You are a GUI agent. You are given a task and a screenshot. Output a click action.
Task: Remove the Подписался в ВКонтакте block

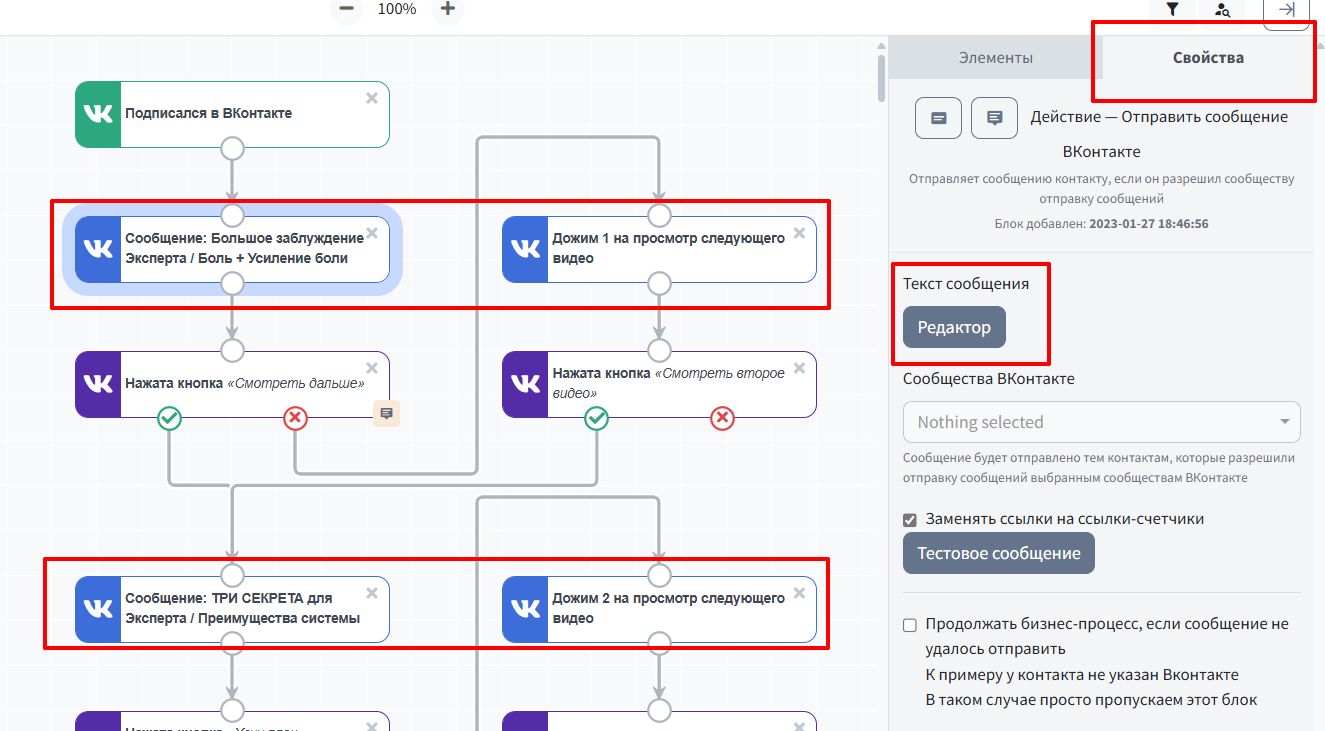pyautogui.click(x=372, y=98)
